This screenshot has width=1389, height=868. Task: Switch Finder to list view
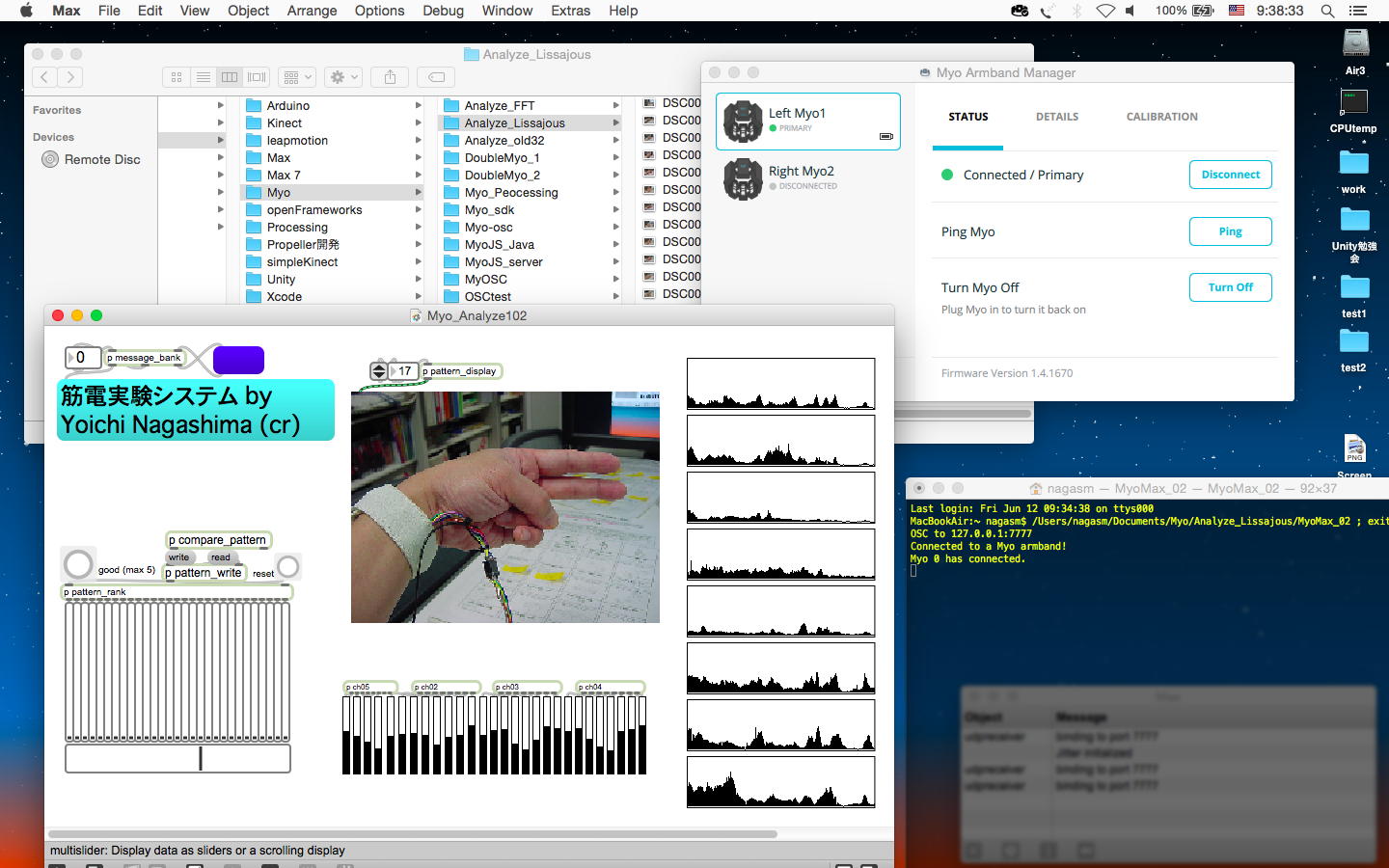click(203, 77)
